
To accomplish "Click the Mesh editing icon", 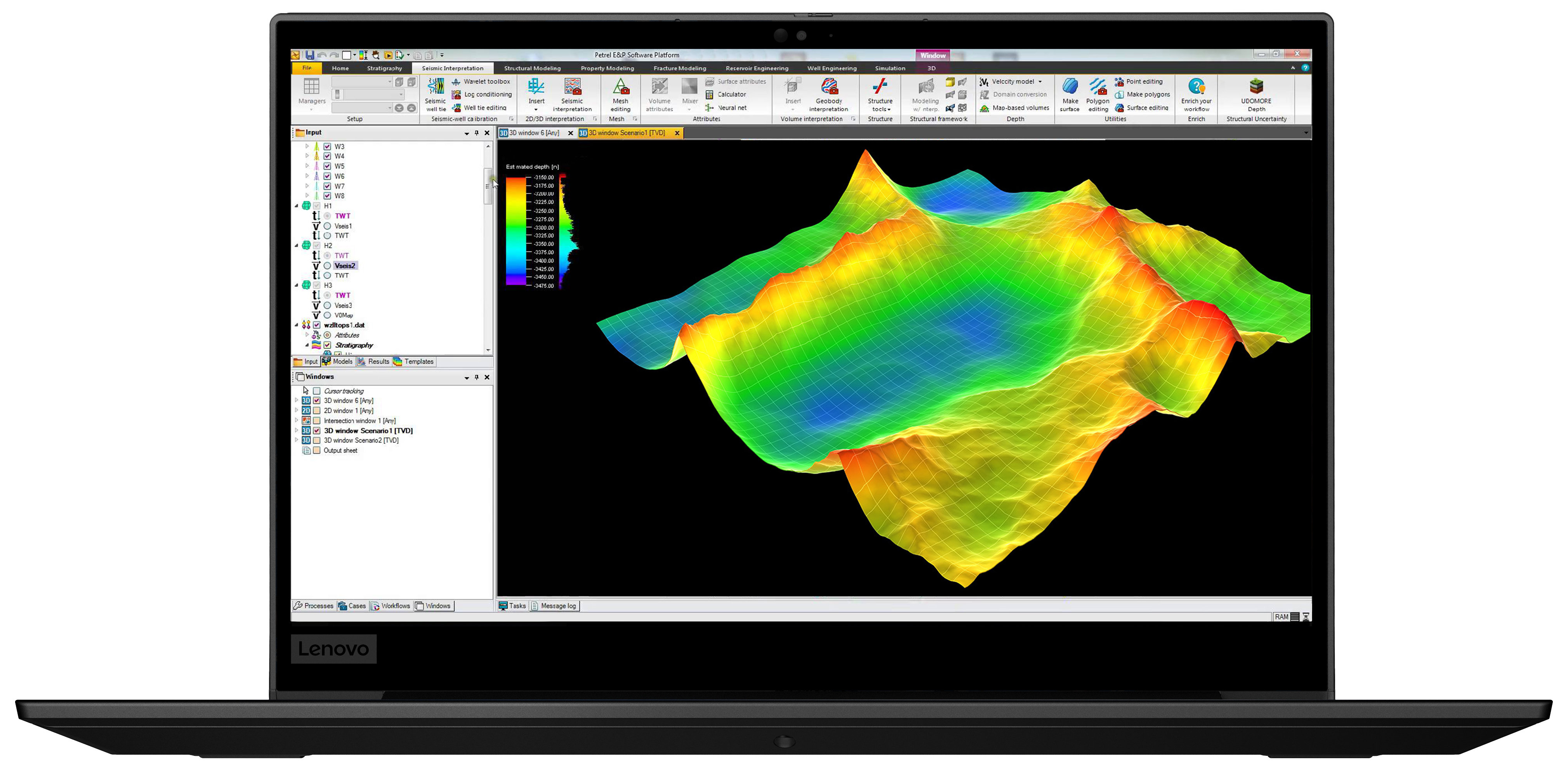I will [x=620, y=94].
